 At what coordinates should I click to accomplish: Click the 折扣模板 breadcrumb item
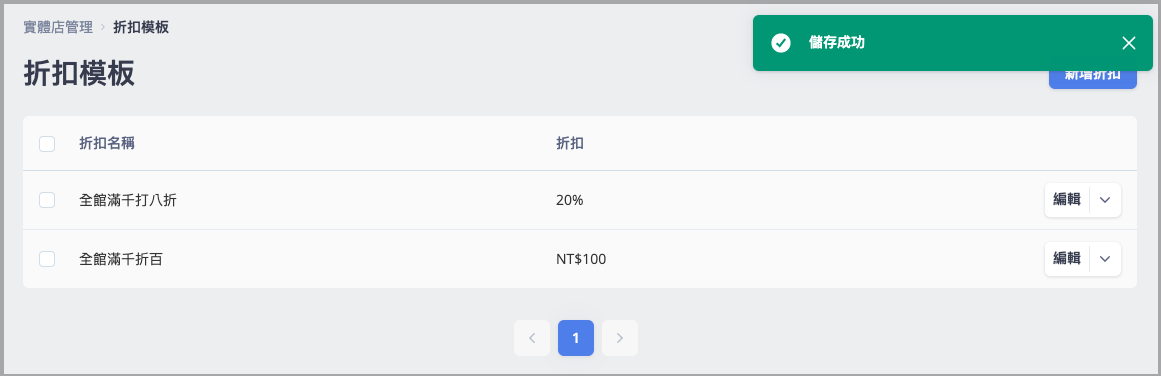141,27
